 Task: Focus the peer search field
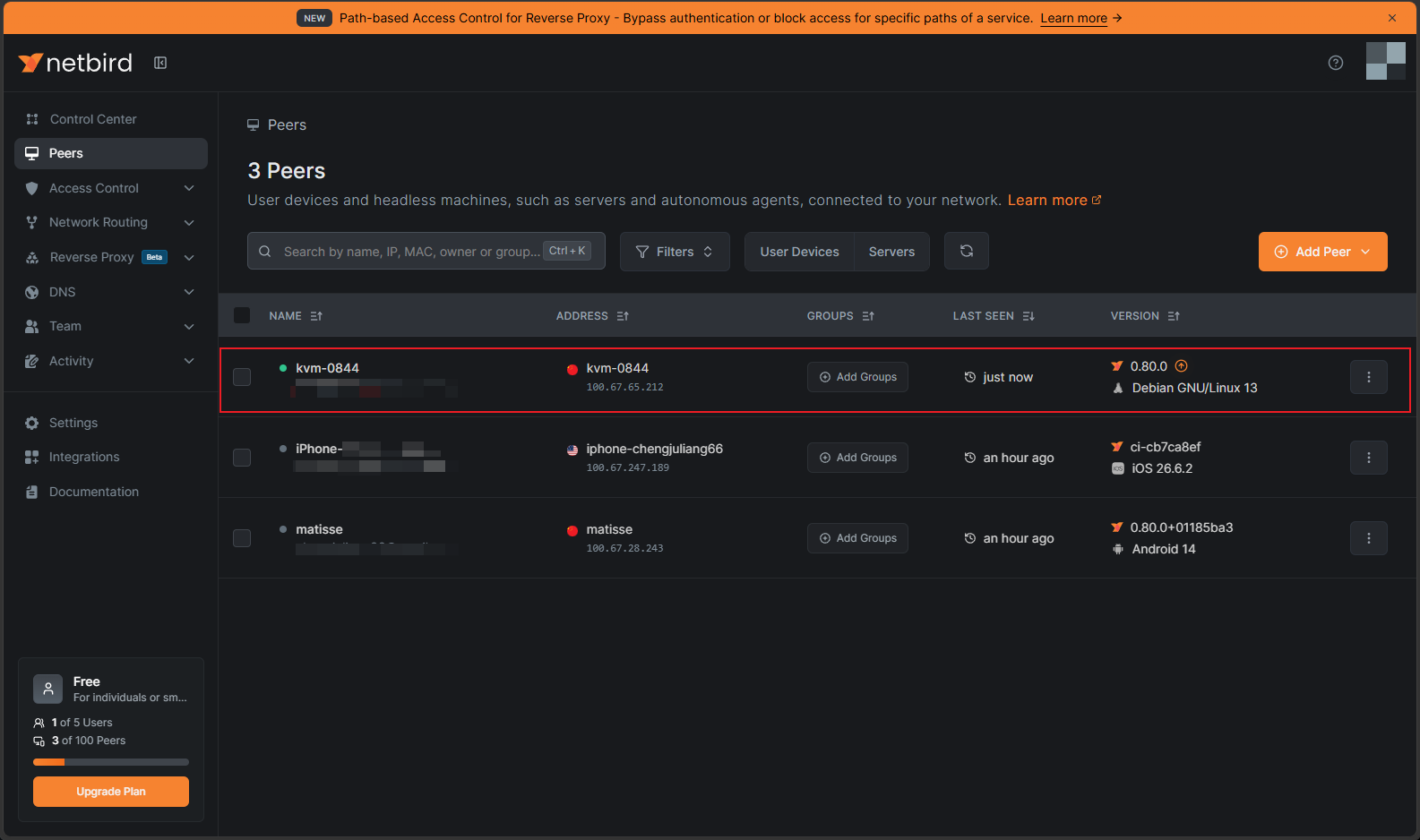(426, 252)
